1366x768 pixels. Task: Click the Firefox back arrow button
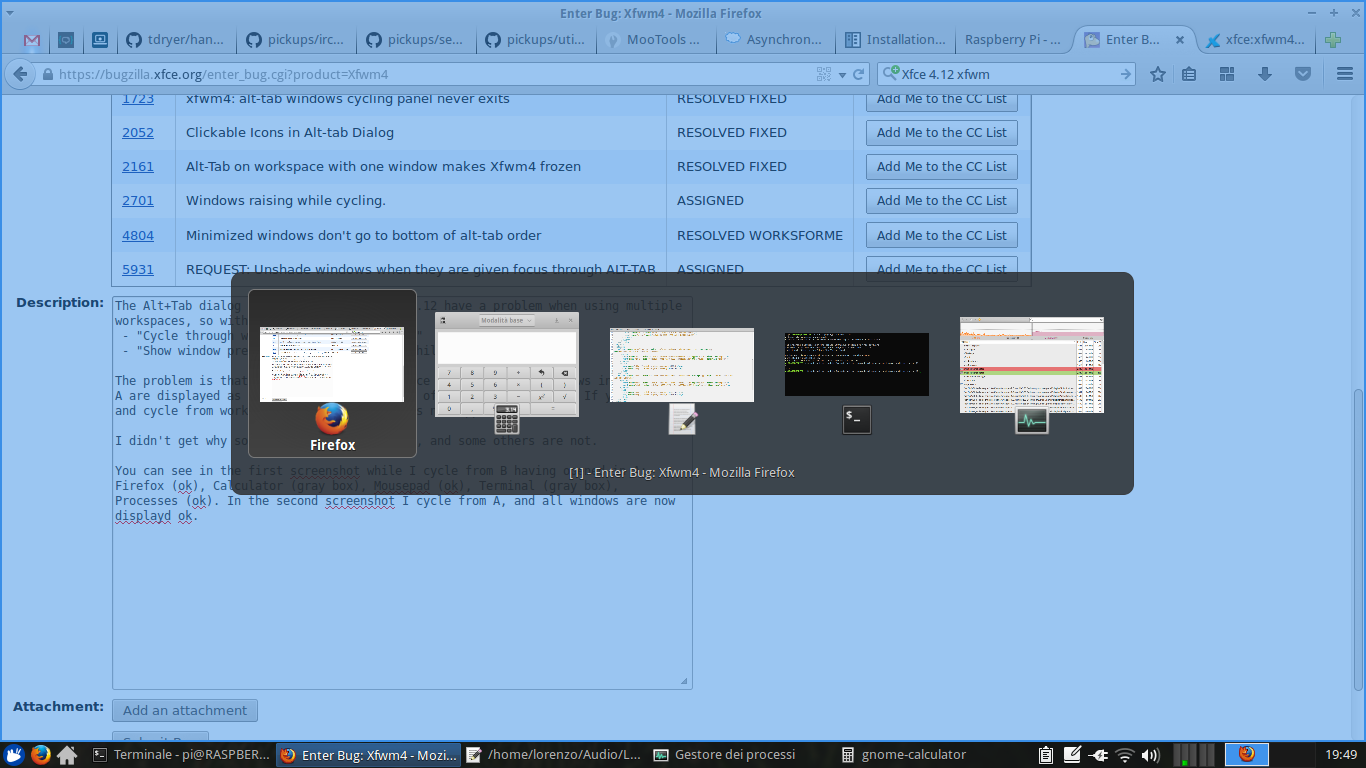point(19,74)
